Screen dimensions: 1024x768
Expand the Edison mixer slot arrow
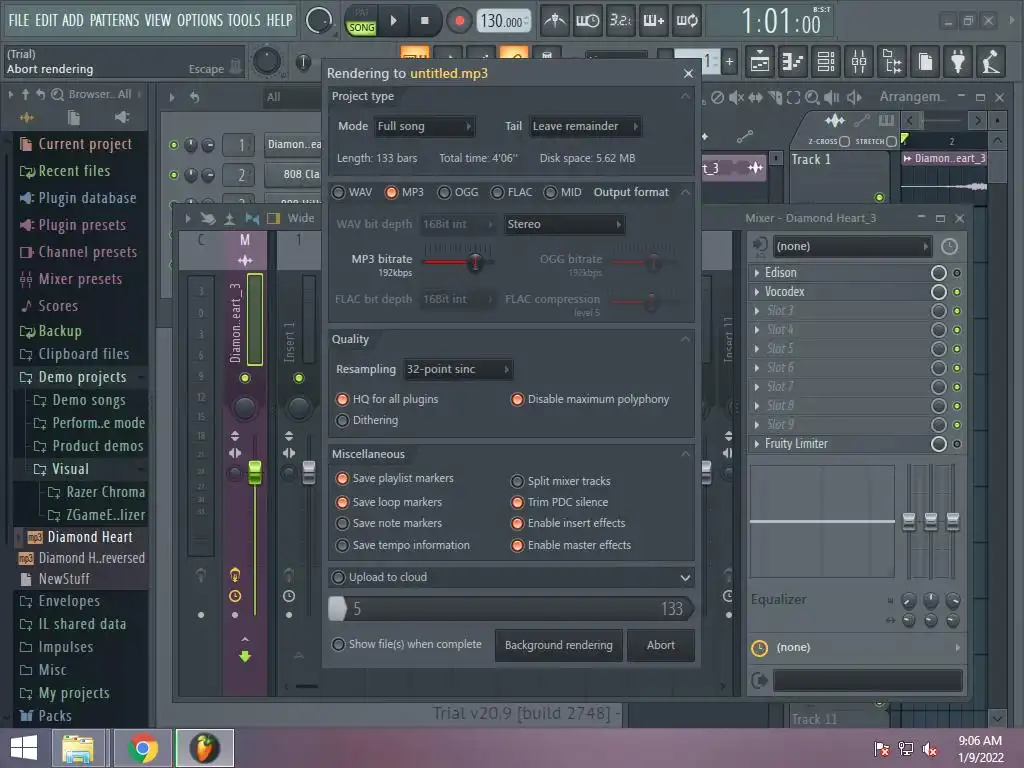pyautogui.click(x=757, y=273)
